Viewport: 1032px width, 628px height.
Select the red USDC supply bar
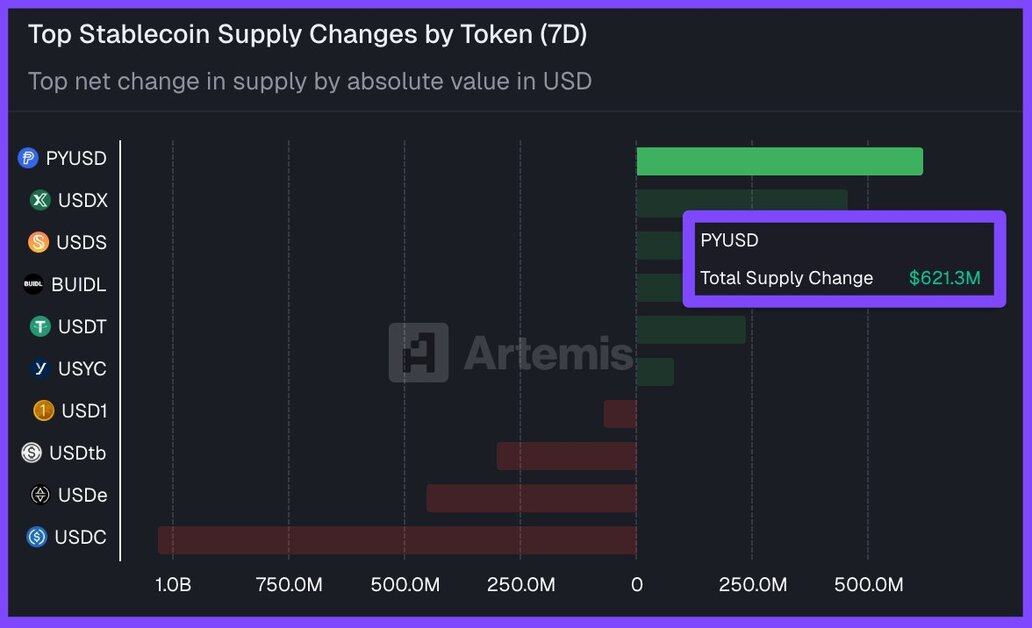pos(397,540)
